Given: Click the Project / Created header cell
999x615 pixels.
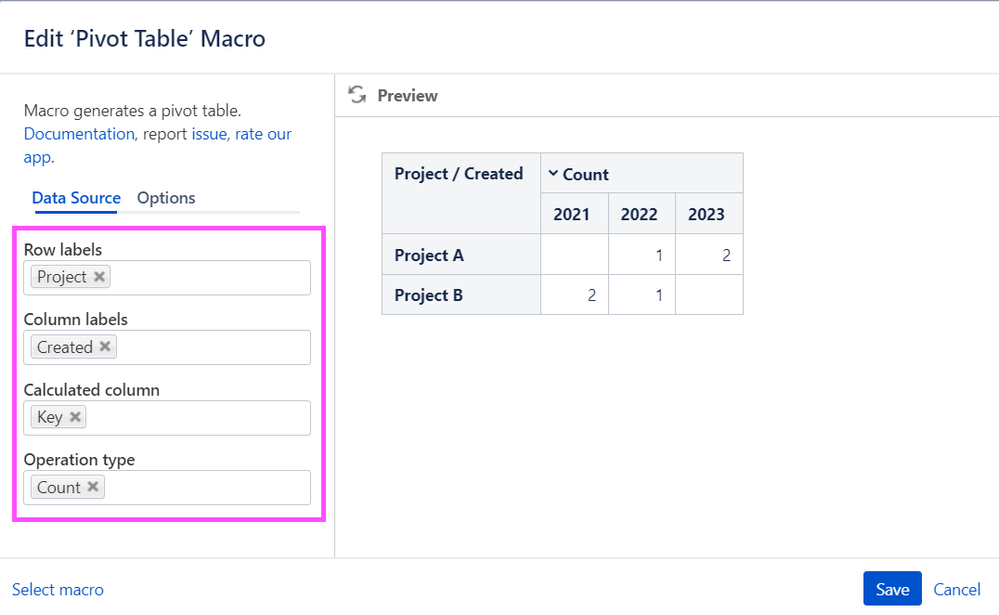Looking at the screenshot, I should [x=461, y=193].
